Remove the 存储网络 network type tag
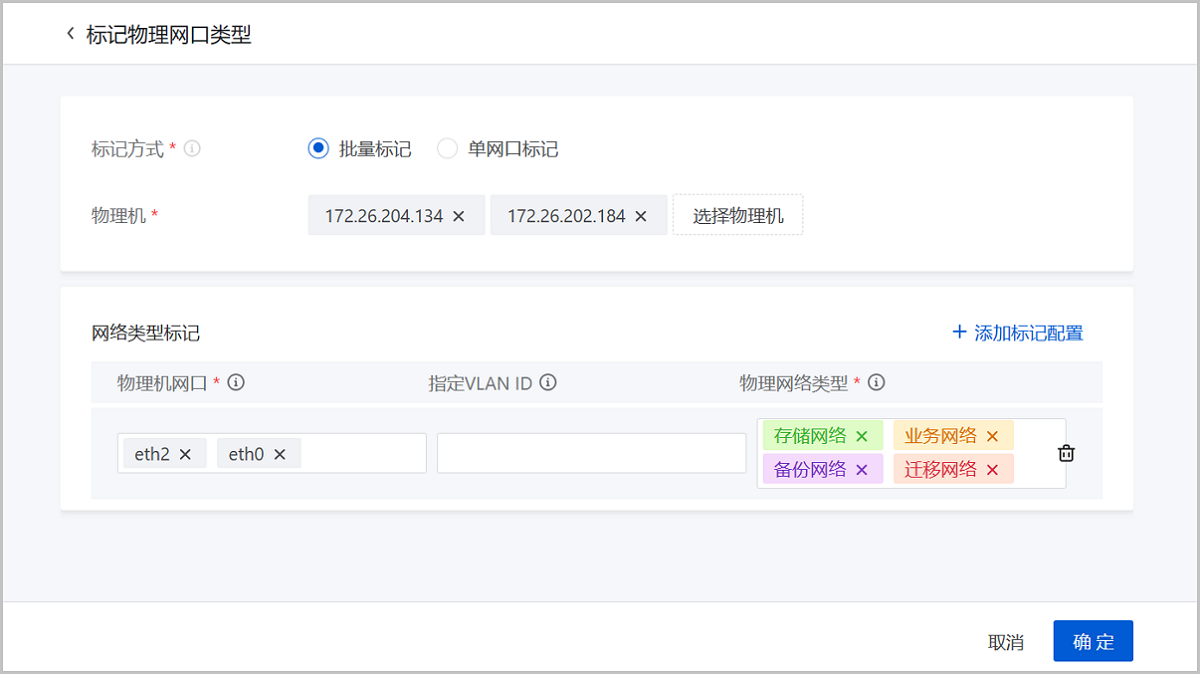1200x674 pixels. [x=862, y=436]
